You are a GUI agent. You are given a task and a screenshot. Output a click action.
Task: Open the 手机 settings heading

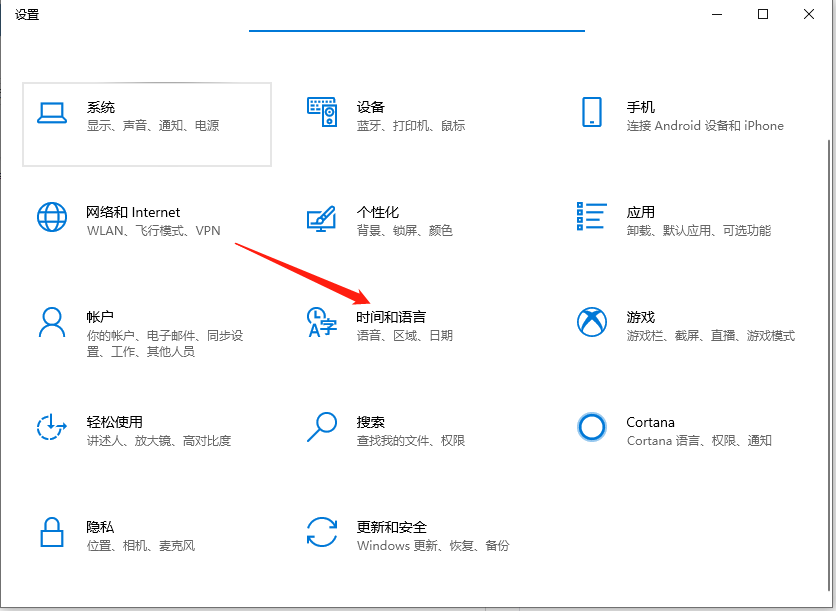click(640, 107)
